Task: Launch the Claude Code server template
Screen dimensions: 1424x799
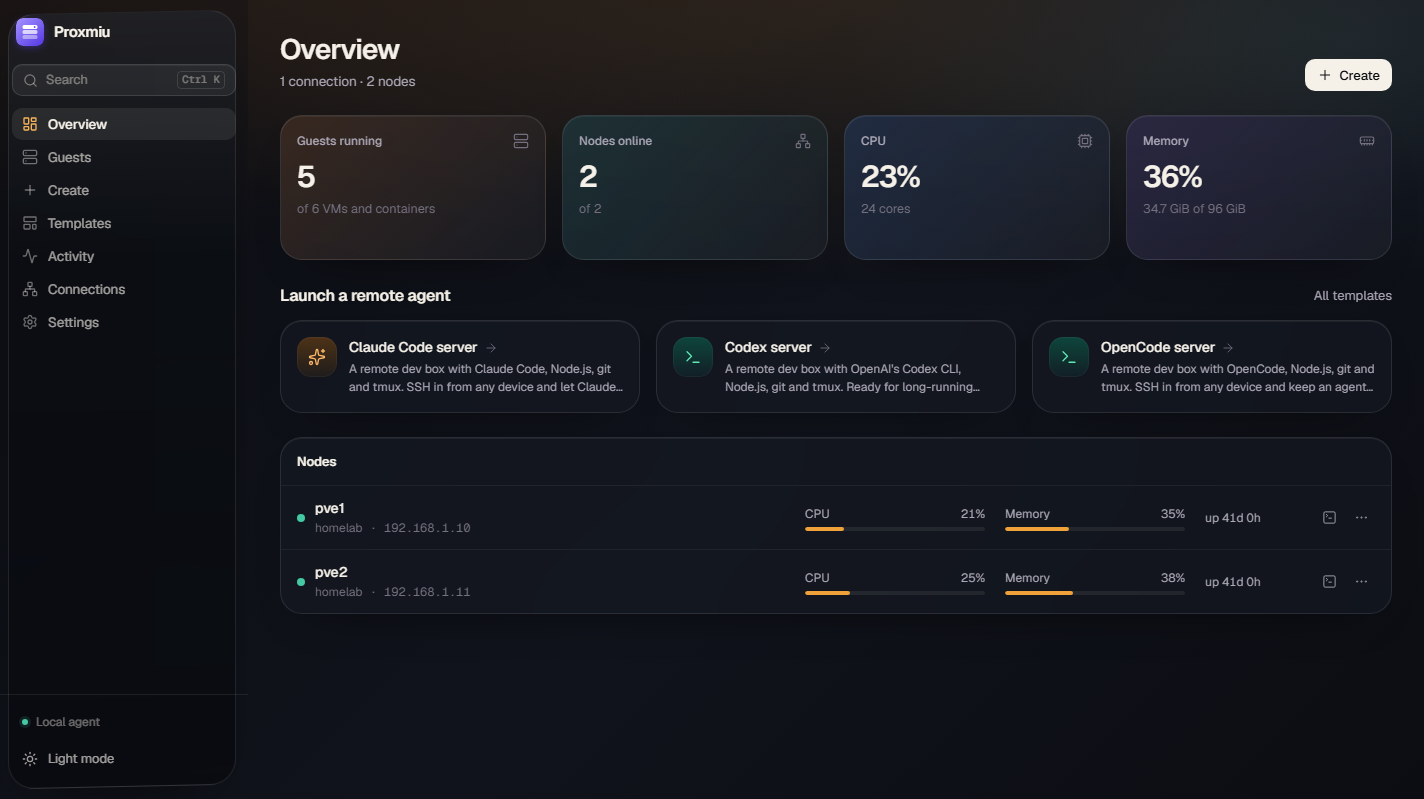Action: [x=460, y=366]
